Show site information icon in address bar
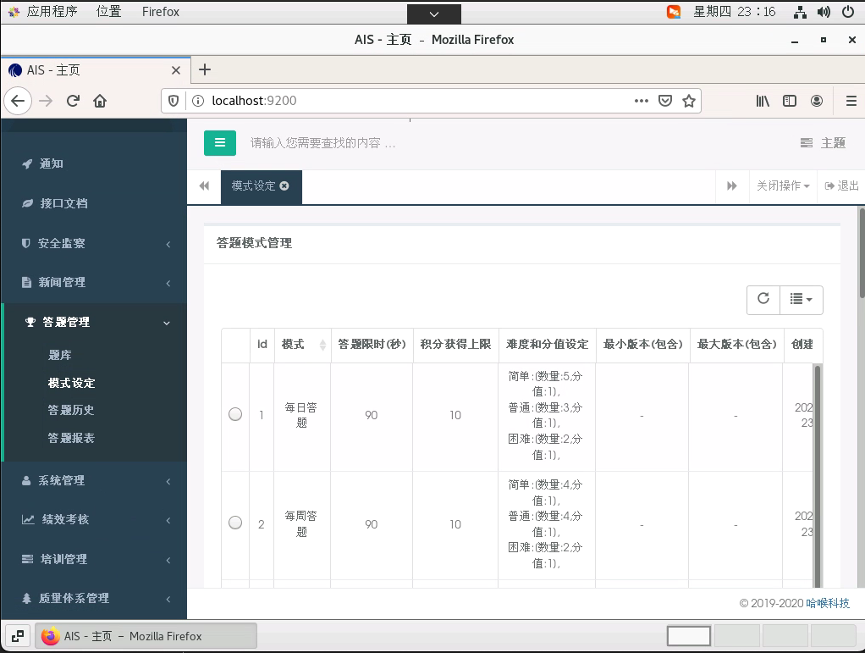This screenshot has width=866, height=654. point(198,101)
